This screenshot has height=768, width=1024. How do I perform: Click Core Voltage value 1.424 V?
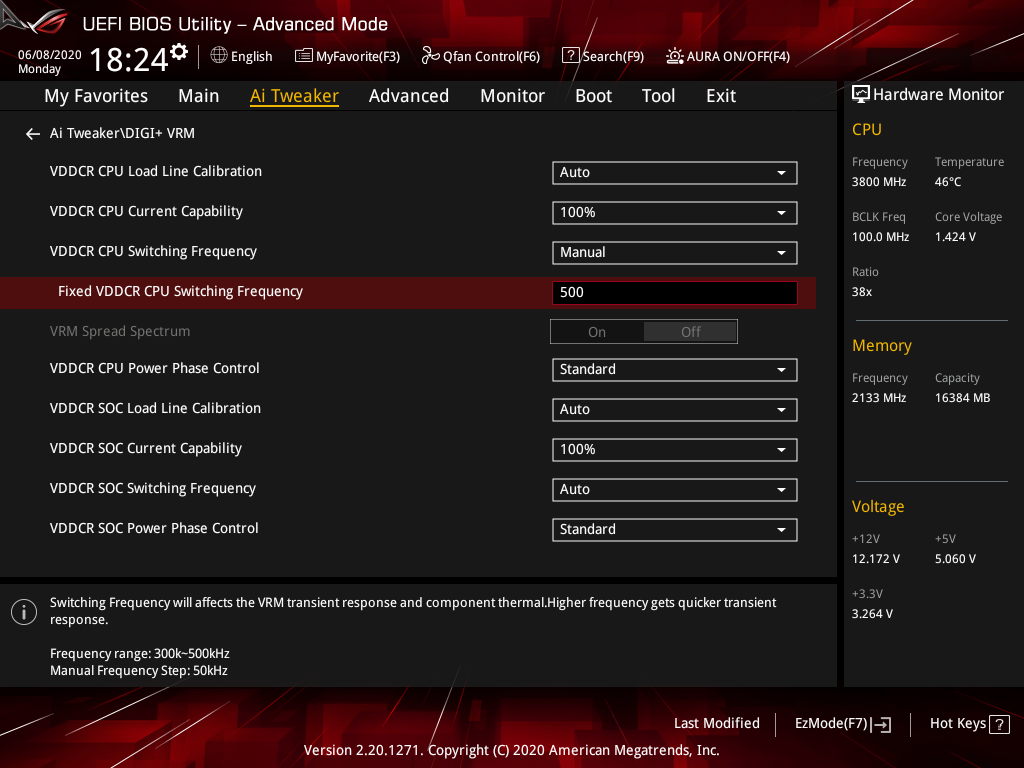[955, 237]
